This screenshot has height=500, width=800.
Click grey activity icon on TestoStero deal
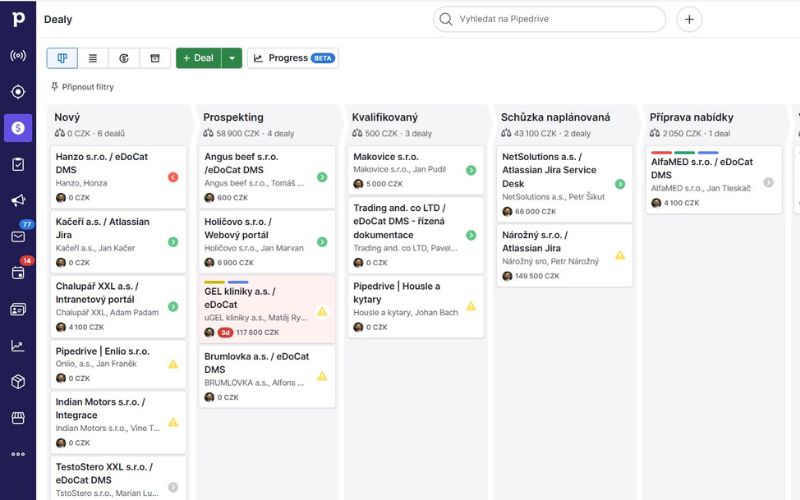click(x=173, y=487)
